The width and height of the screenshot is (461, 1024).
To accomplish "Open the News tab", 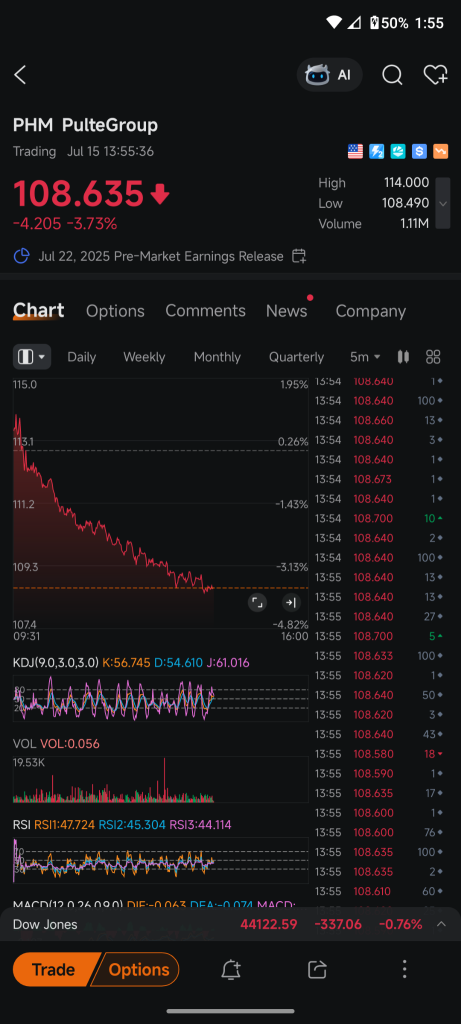I will pyautogui.click(x=287, y=311).
